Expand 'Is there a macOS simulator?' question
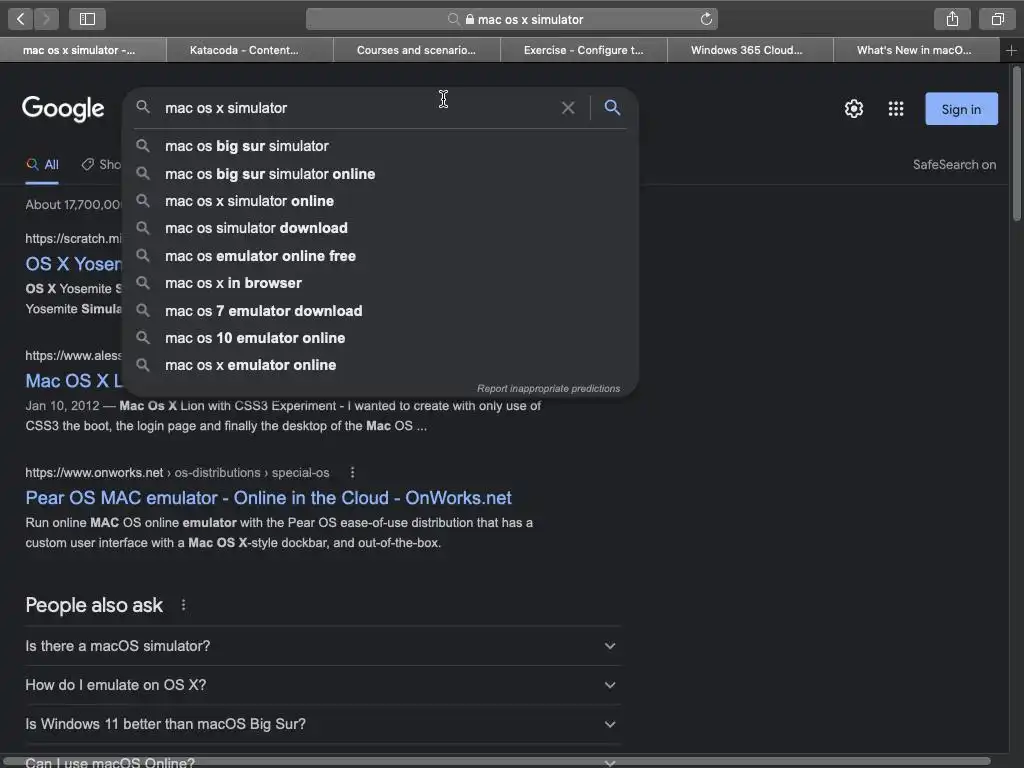Screen dimensions: 1024x768 pos(323,646)
